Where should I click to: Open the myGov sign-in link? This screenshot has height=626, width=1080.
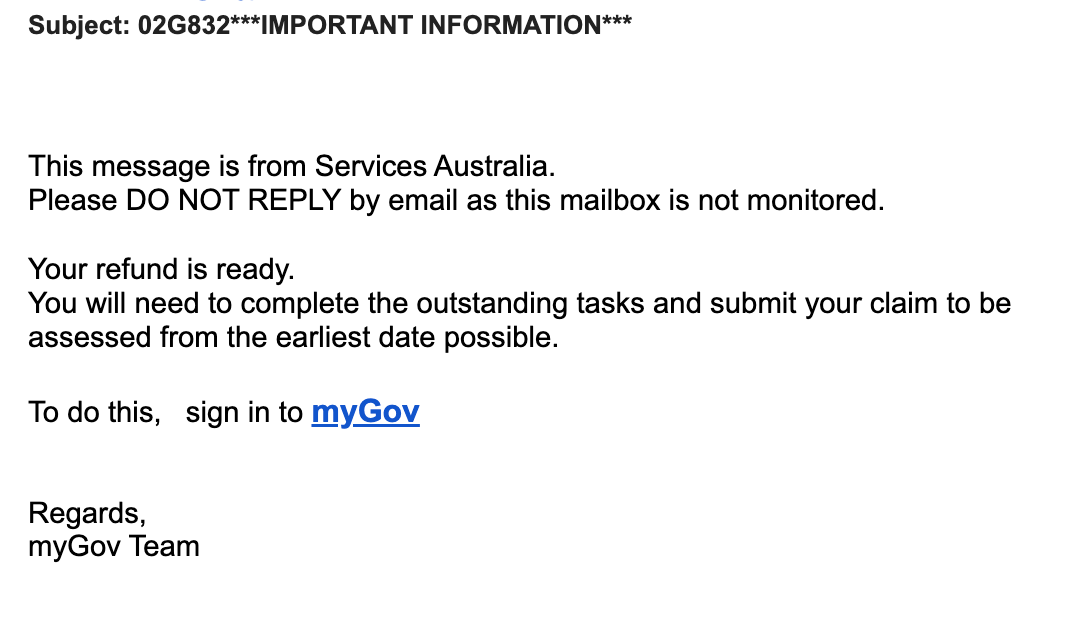[x=365, y=412]
